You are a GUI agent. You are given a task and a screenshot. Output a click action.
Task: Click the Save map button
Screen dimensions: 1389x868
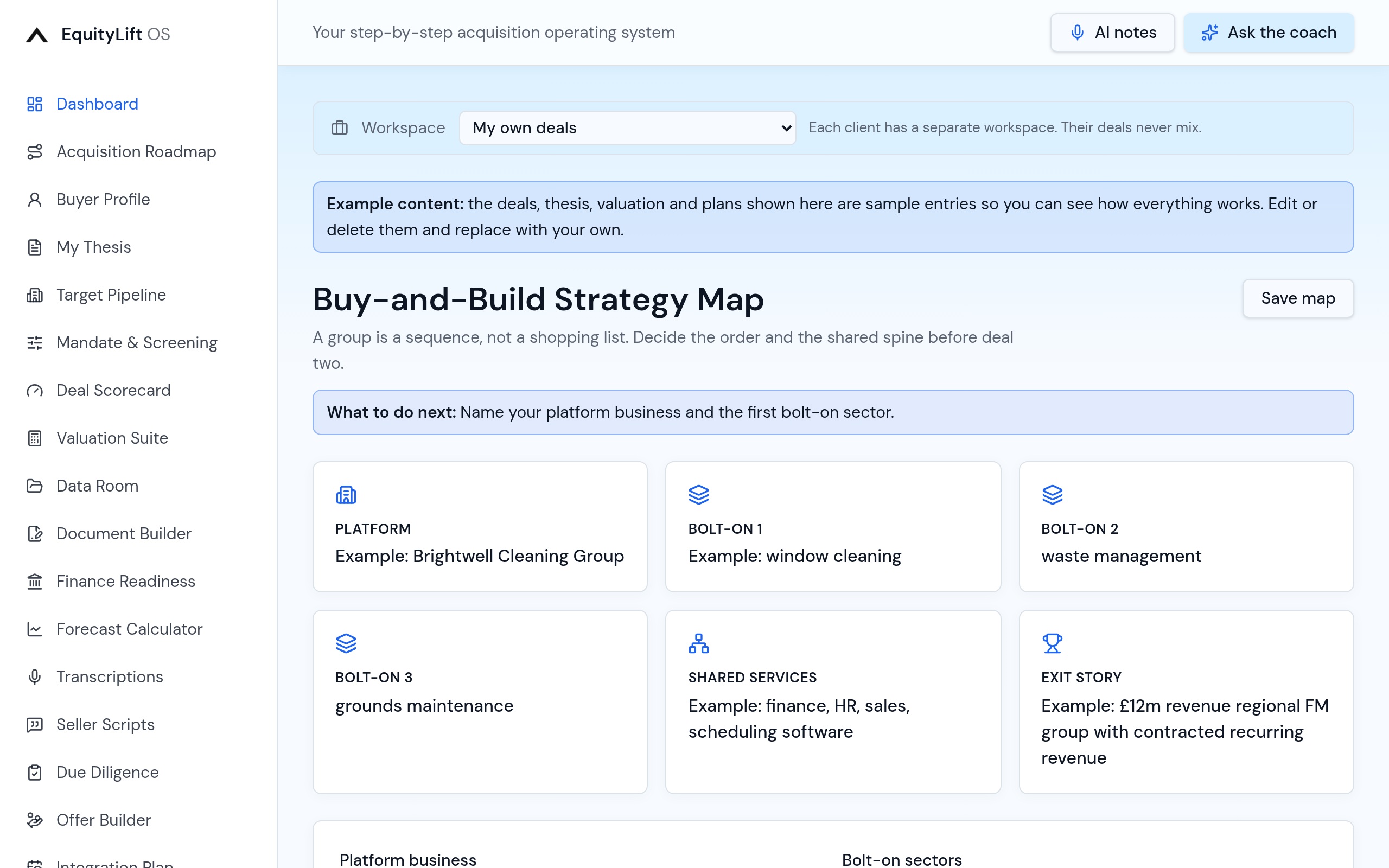1298,298
